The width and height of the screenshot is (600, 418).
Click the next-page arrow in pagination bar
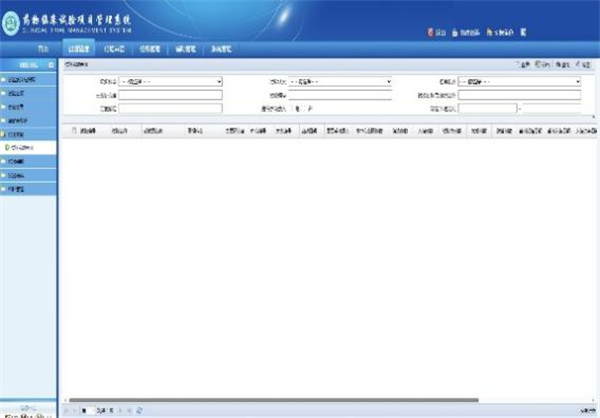coord(120,411)
